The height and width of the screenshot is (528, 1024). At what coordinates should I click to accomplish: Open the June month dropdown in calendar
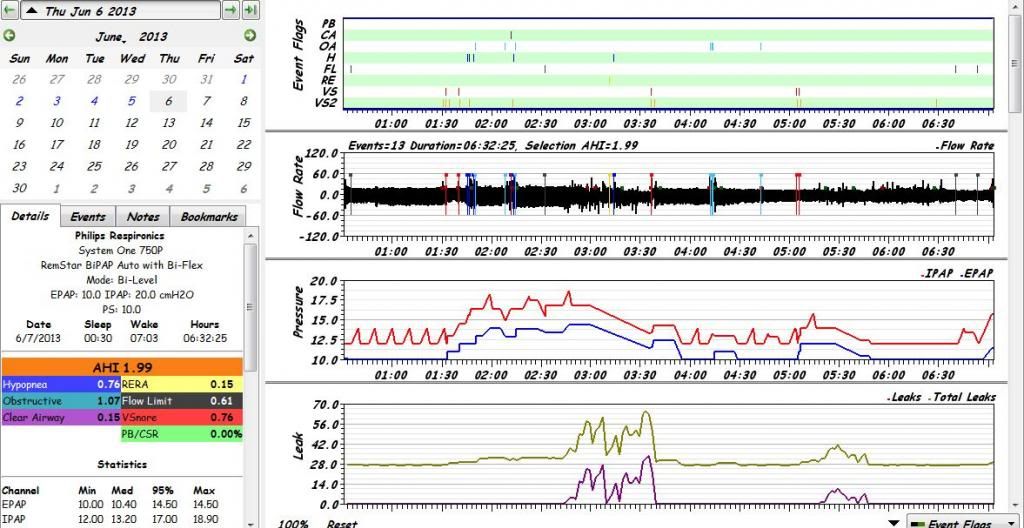(x=112, y=37)
